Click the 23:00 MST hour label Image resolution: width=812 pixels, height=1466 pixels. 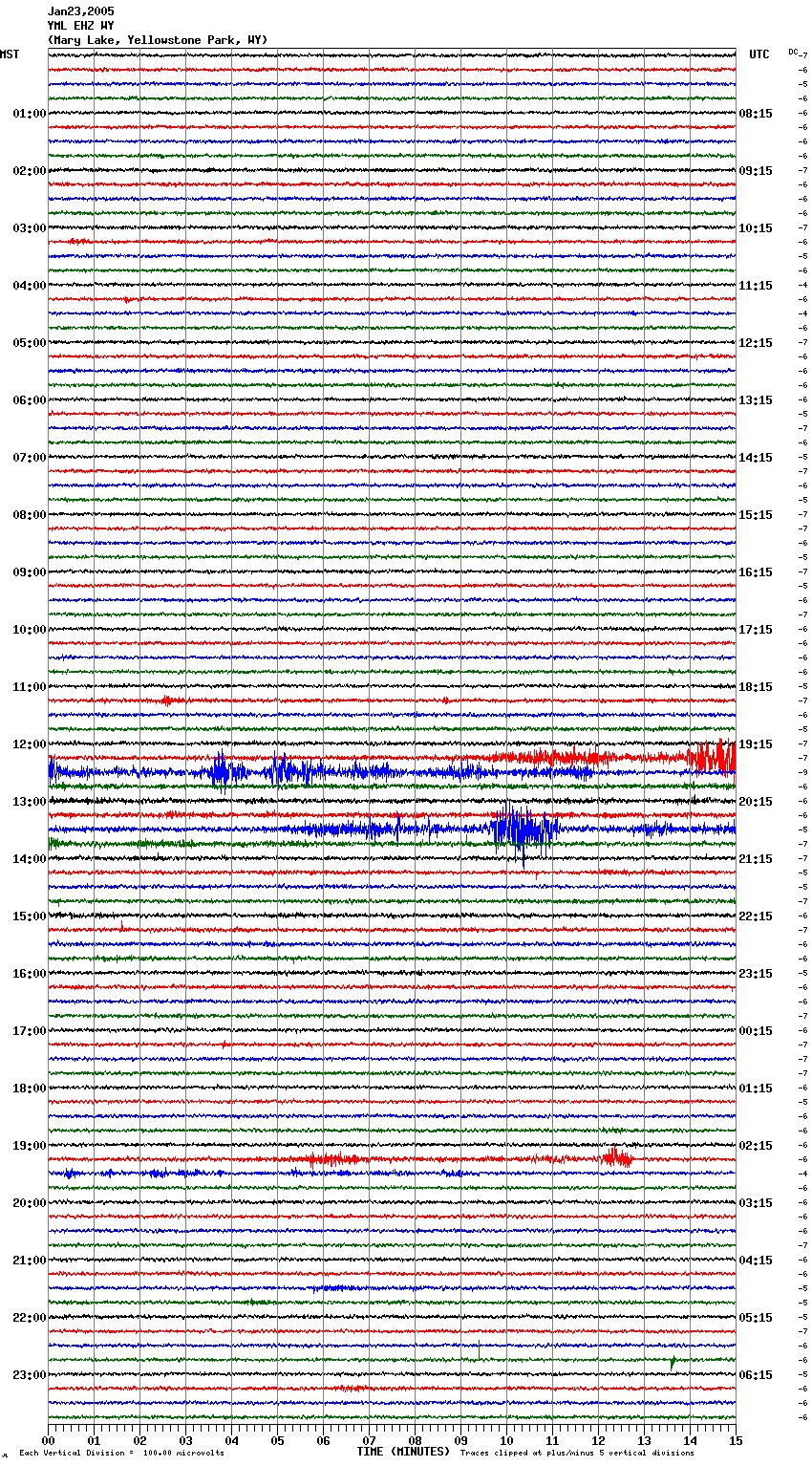29,1375
